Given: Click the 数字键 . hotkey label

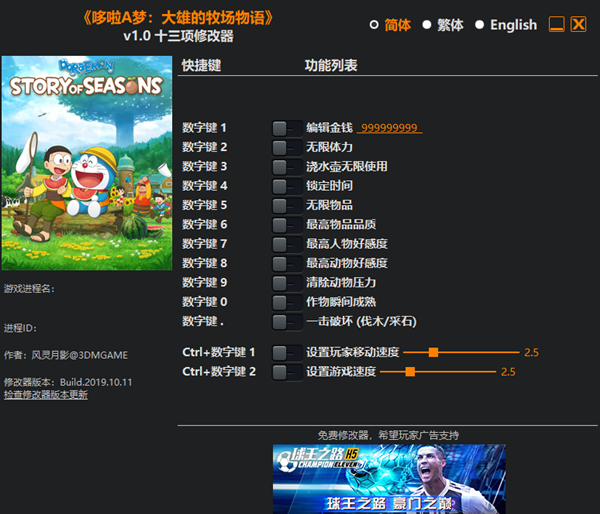Looking at the screenshot, I should (x=203, y=321).
